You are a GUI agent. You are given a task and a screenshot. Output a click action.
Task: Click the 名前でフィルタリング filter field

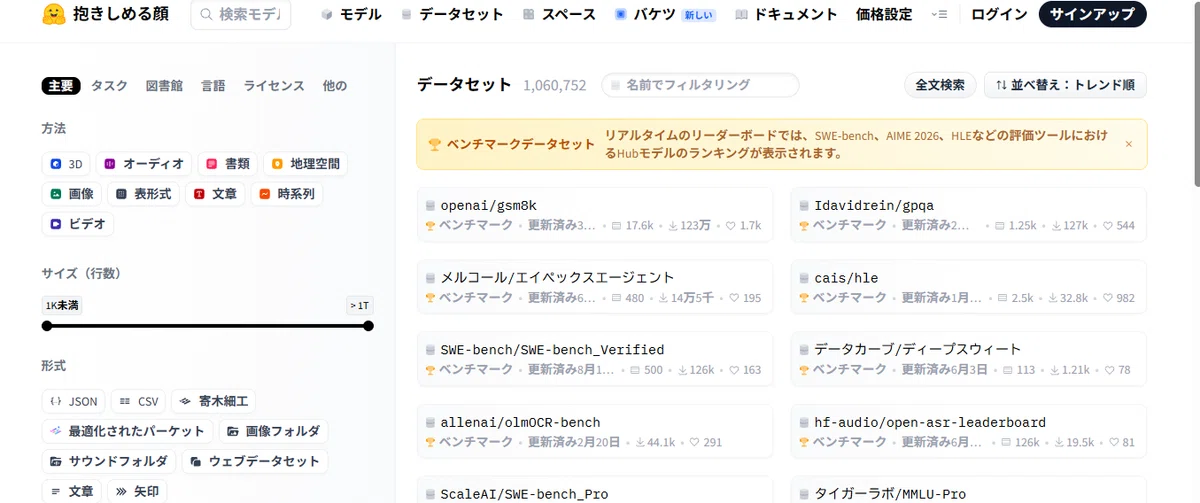(x=700, y=85)
